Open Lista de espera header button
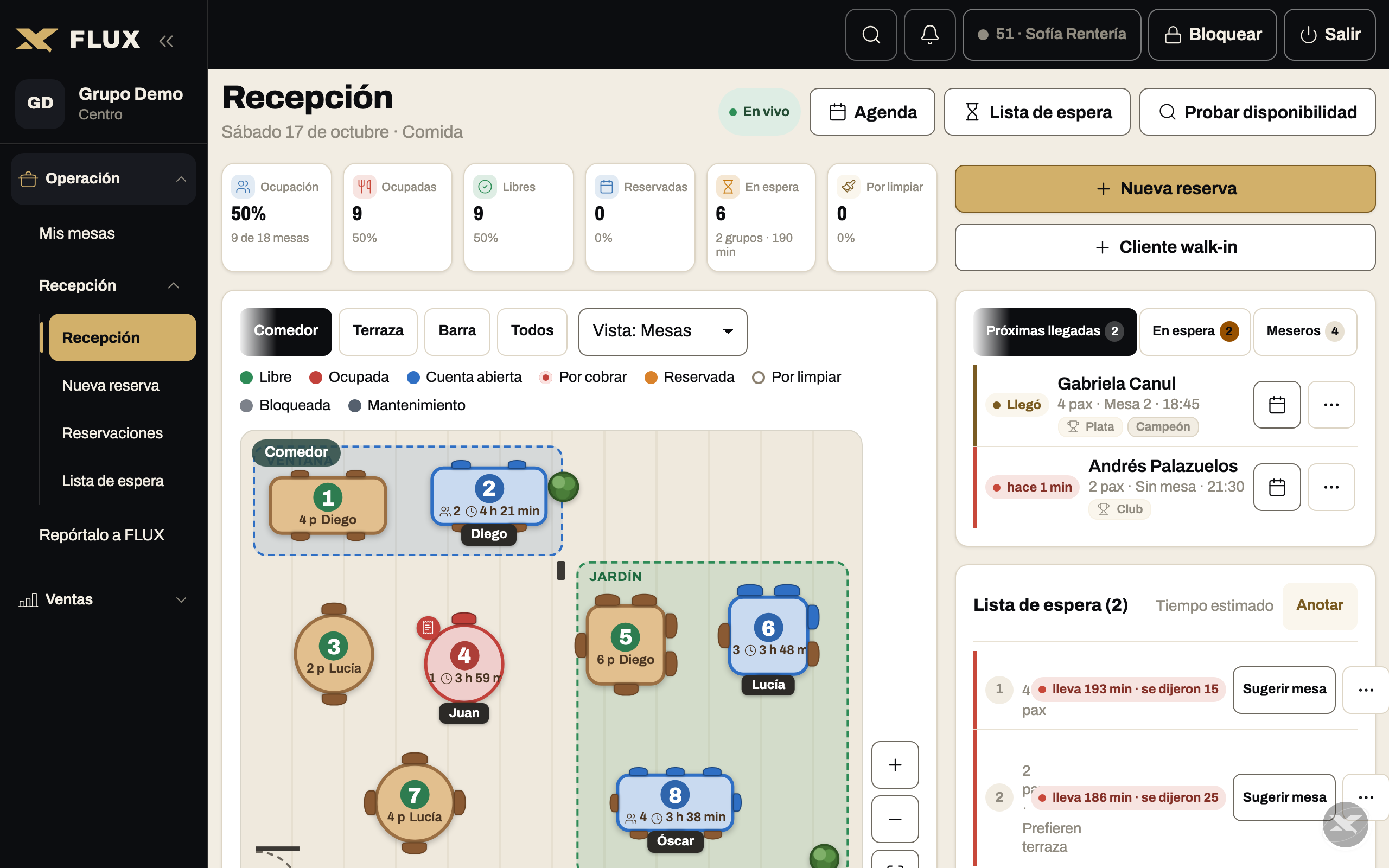The height and width of the screenshot is (868, 1389). pos(1036,112)
